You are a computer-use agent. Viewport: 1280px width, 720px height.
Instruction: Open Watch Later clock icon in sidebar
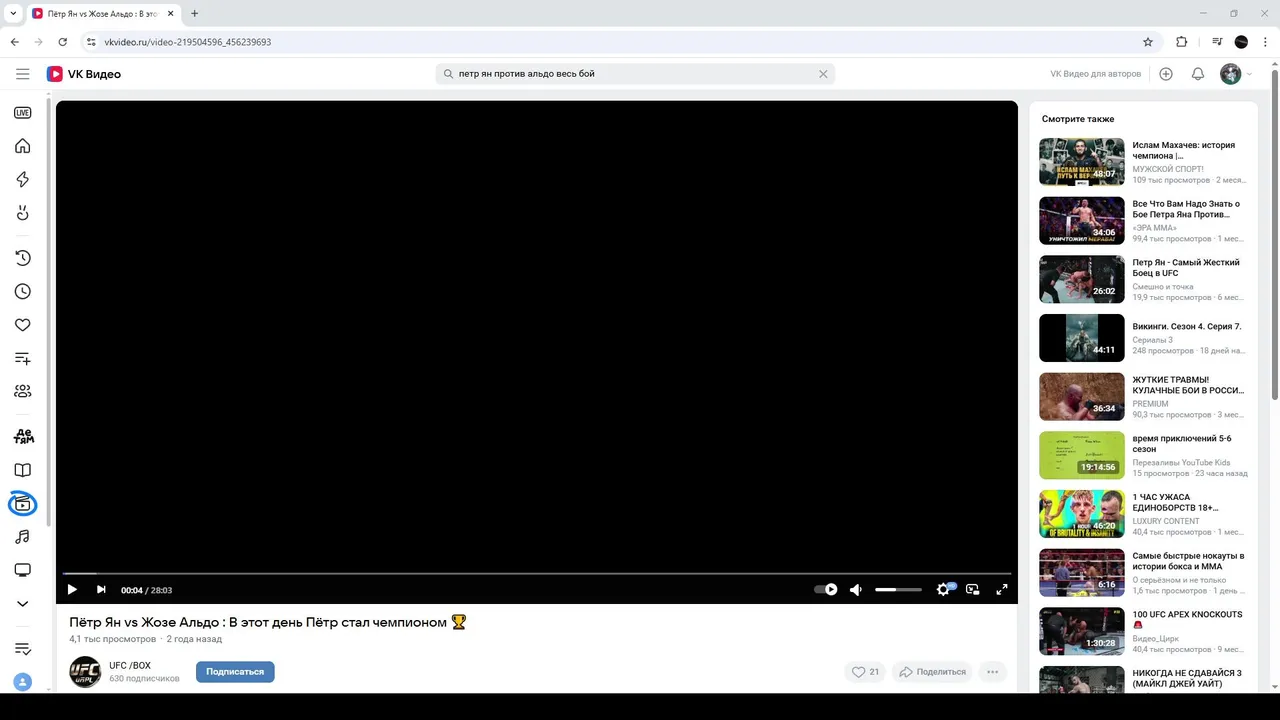pyautogui.click(x=22, y=292)
